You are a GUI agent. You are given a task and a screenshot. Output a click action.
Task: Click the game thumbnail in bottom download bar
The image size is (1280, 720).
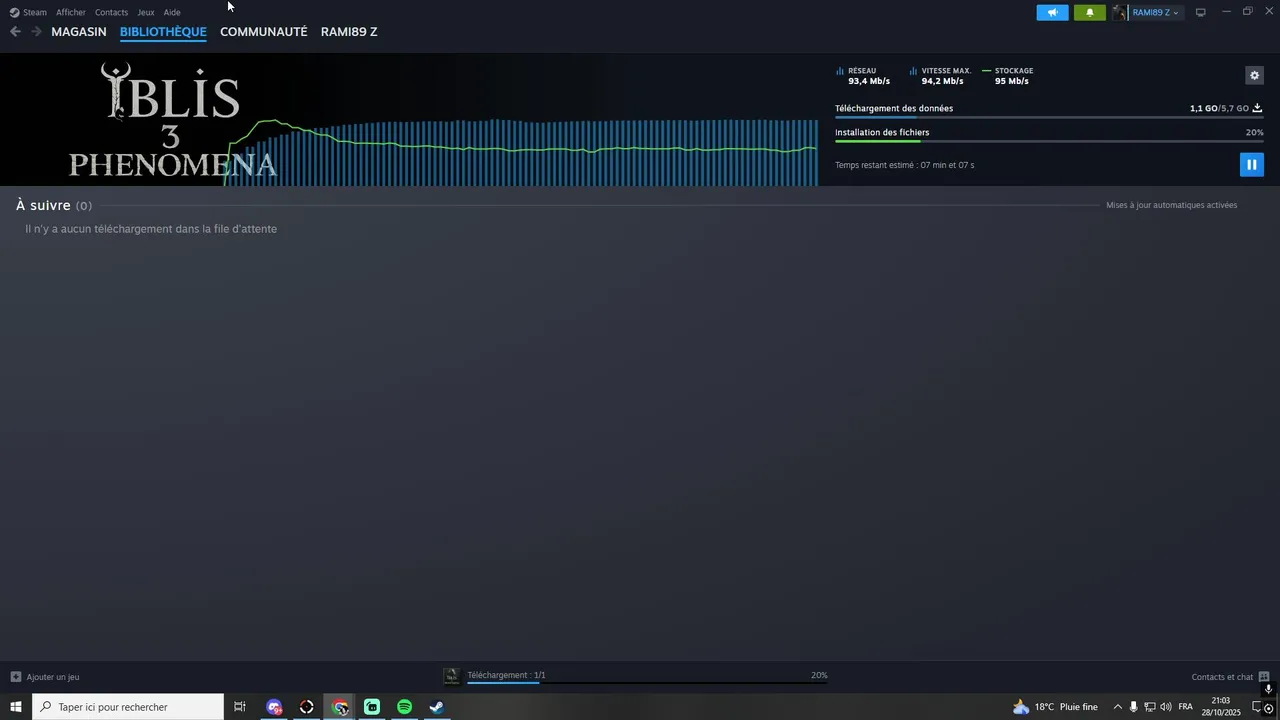[452, 677]
